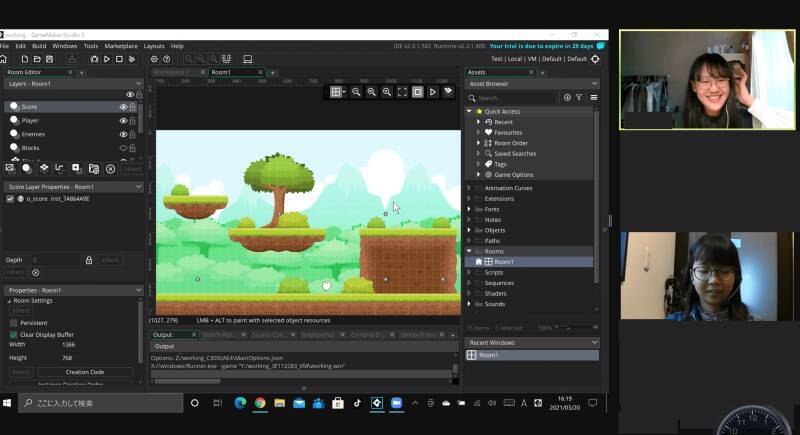Viewport: 800px width, 435px height.
Task: Create a new project via toolbar icon
Action: click(x=24, y=59)
